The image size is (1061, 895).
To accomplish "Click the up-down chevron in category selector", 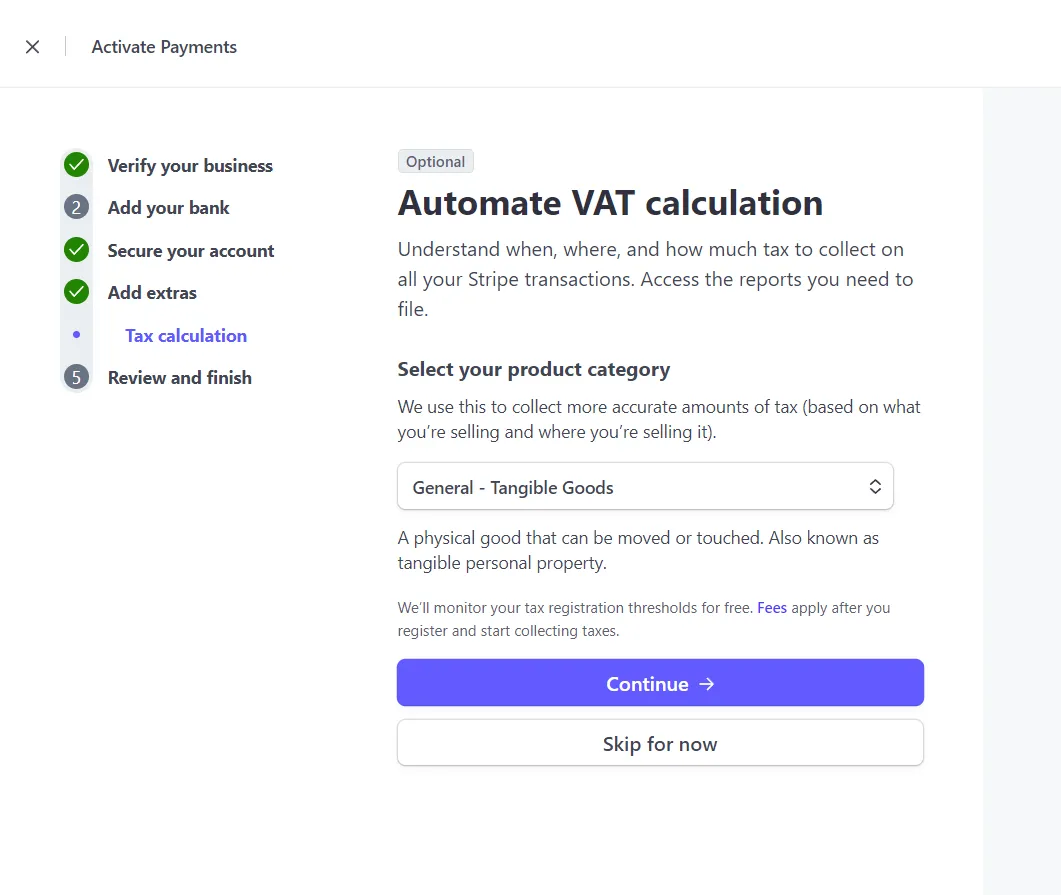I will click(875, 486).
